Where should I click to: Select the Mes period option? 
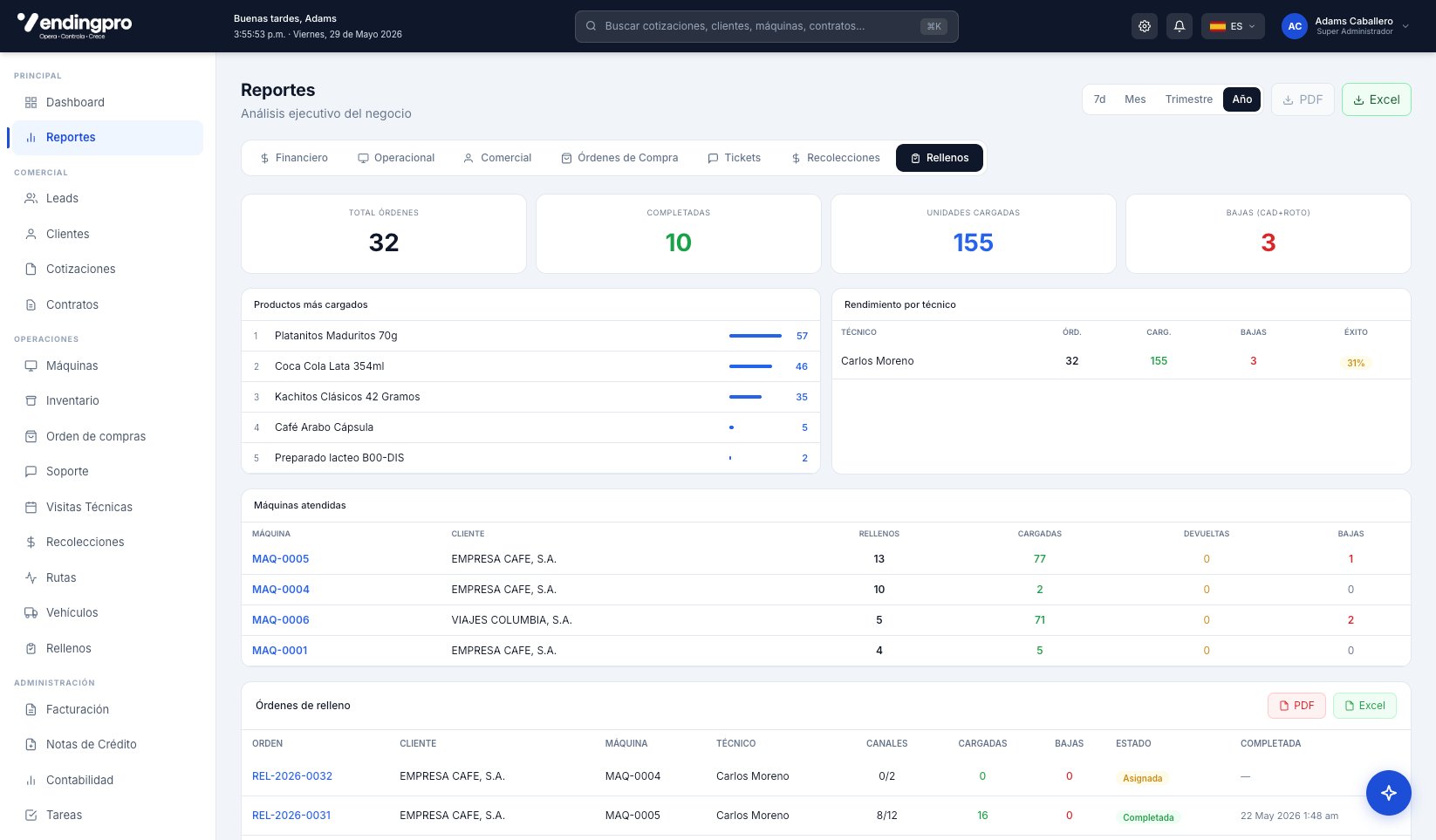1135,99
